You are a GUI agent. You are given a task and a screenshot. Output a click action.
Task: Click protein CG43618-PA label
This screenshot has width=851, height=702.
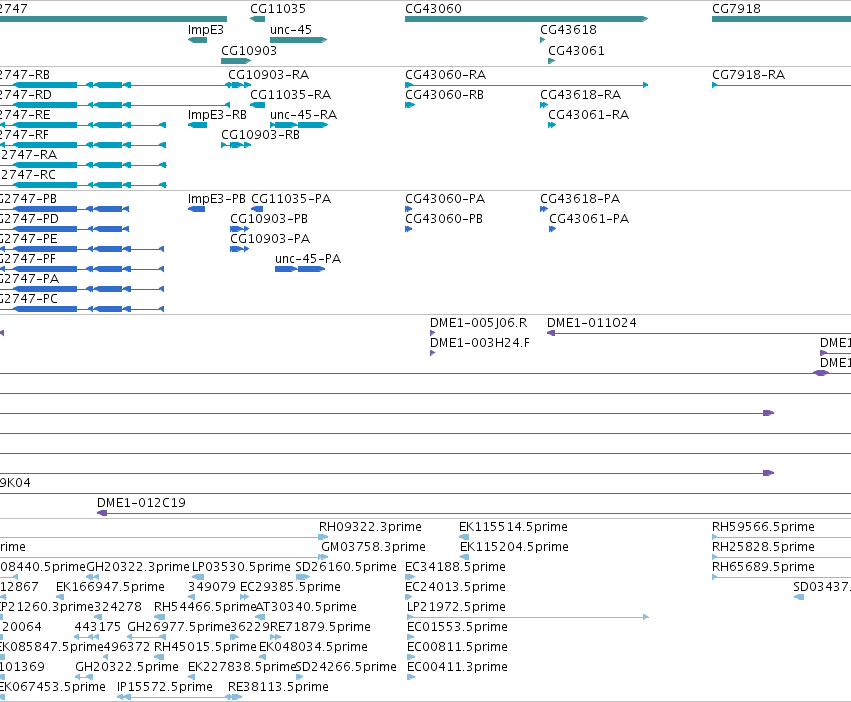point(580,199)
